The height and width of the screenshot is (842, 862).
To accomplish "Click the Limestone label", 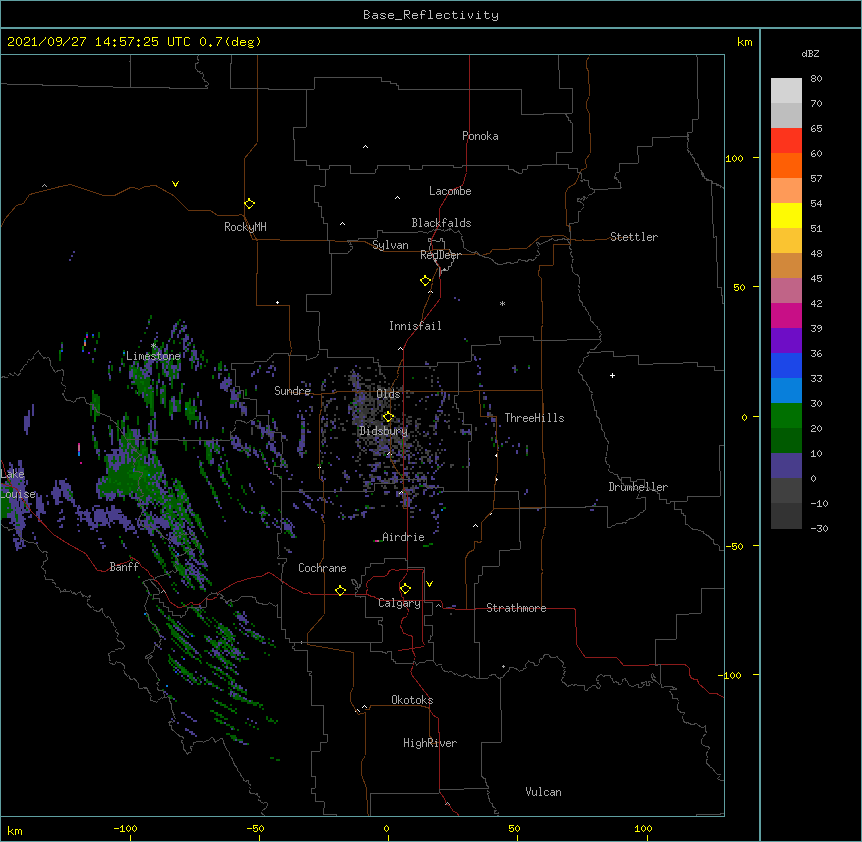I will tap(153, 356).
